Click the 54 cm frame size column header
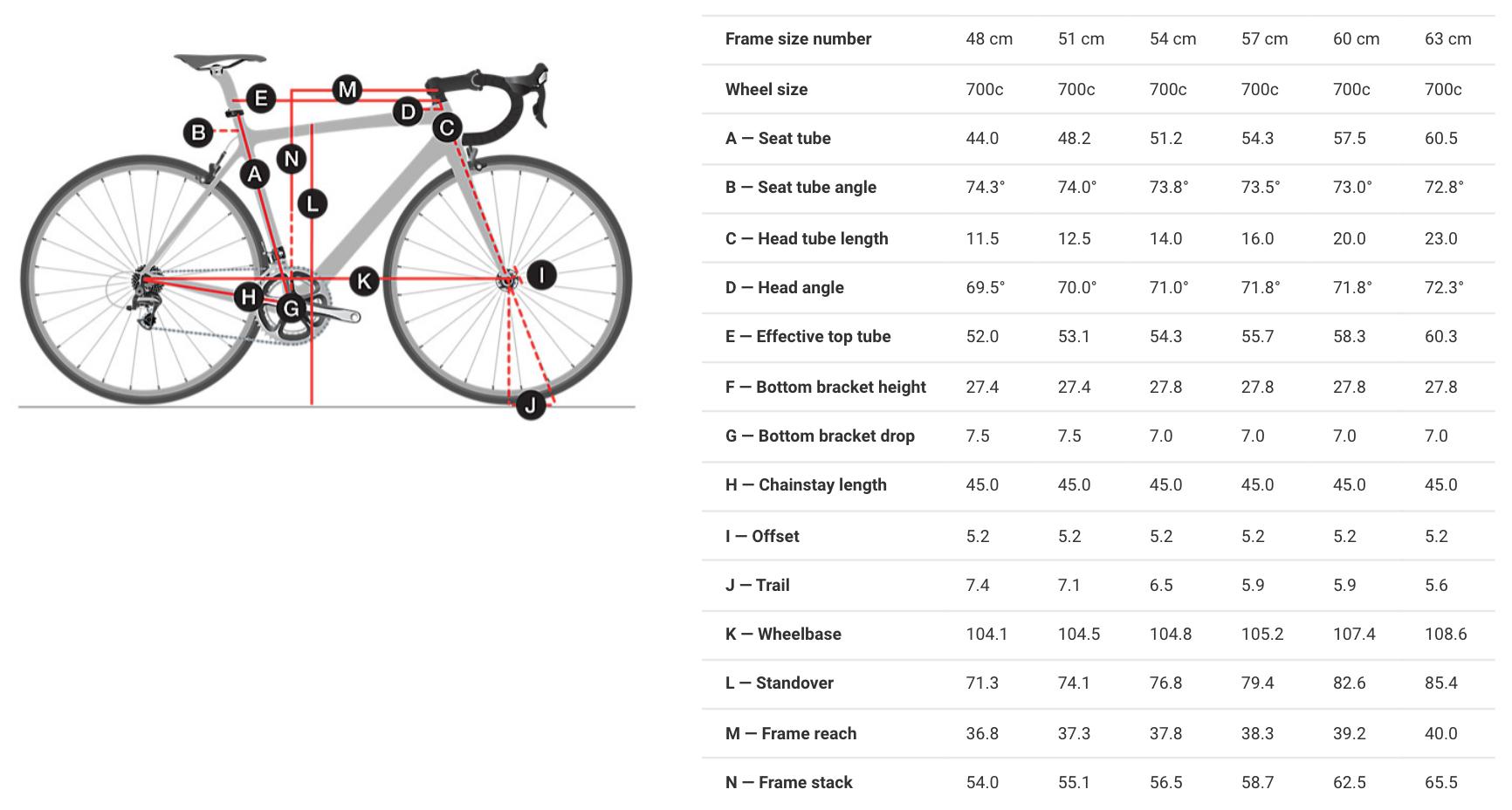 pyautogui.click(x=1172, y=39)
